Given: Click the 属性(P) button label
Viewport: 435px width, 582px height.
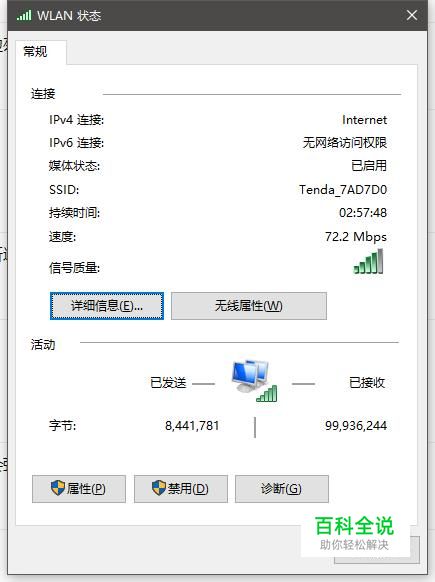Looking at the screenshot, I should 86,489.
